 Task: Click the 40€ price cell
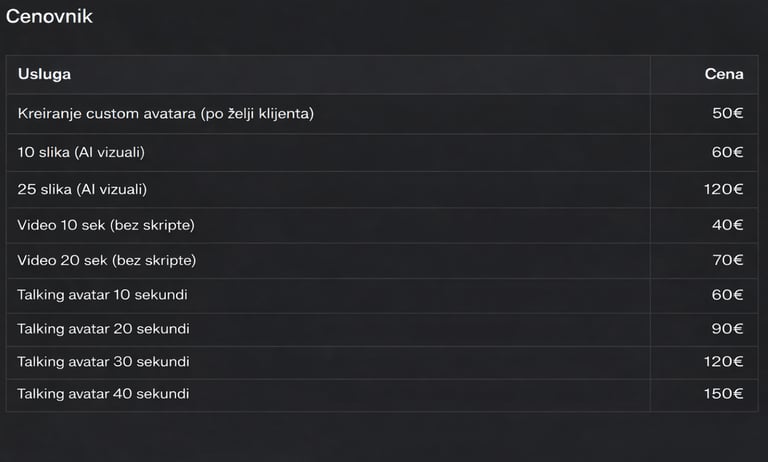coord(727,225)
